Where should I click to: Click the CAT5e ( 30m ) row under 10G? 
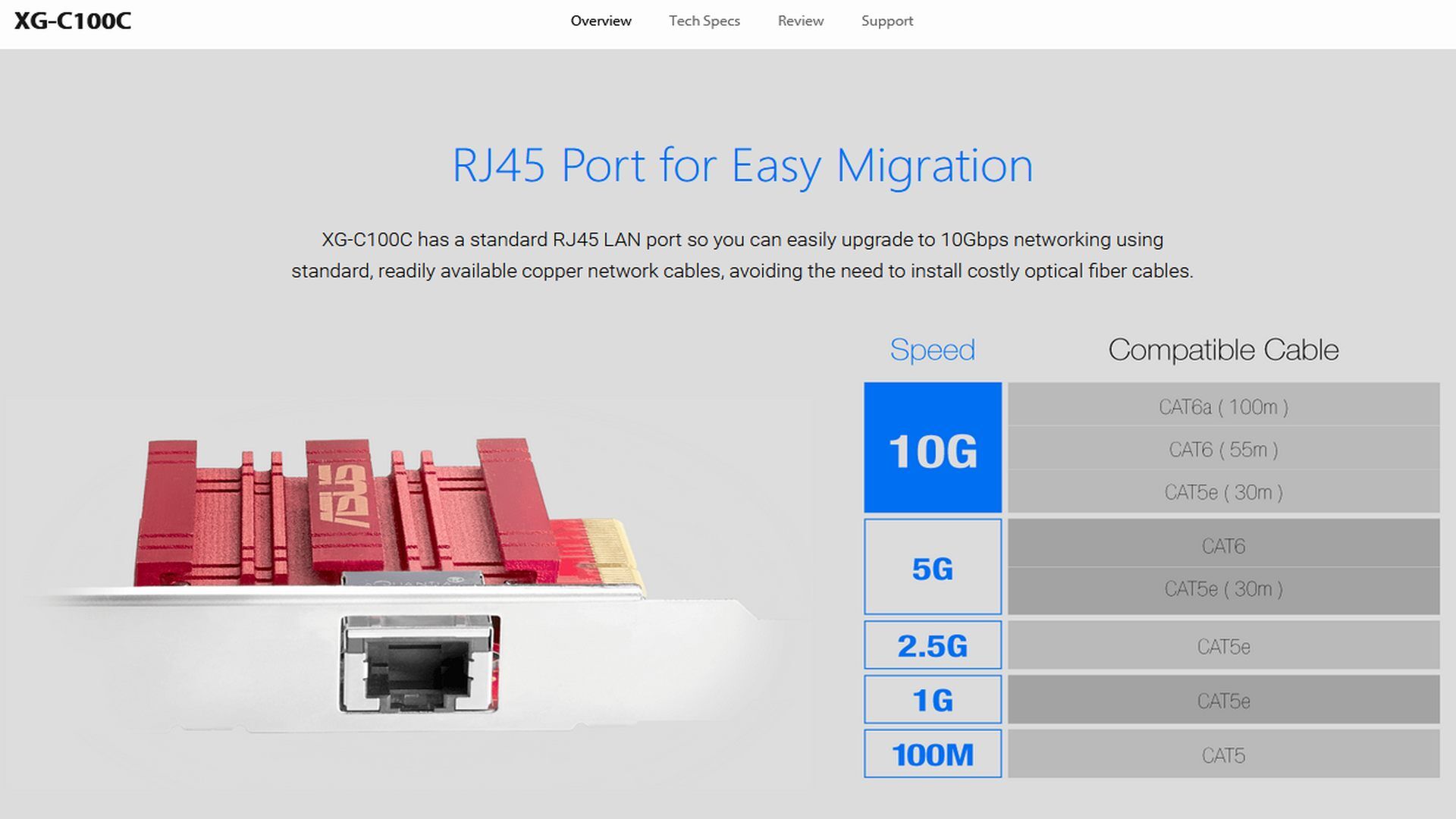(1223, 491)
